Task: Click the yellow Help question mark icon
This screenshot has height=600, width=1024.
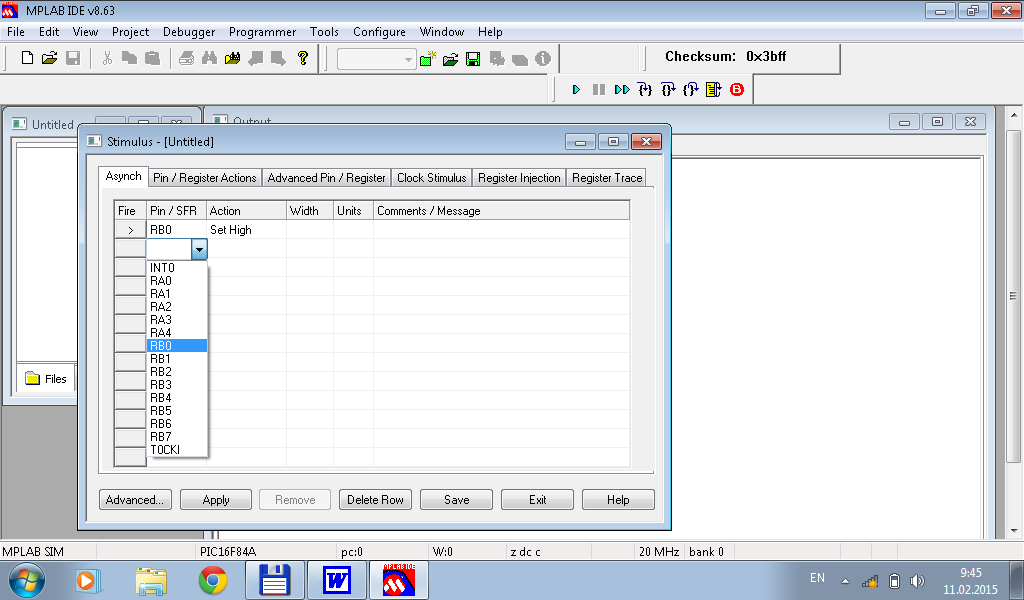Action: click(x=302, y=58)
